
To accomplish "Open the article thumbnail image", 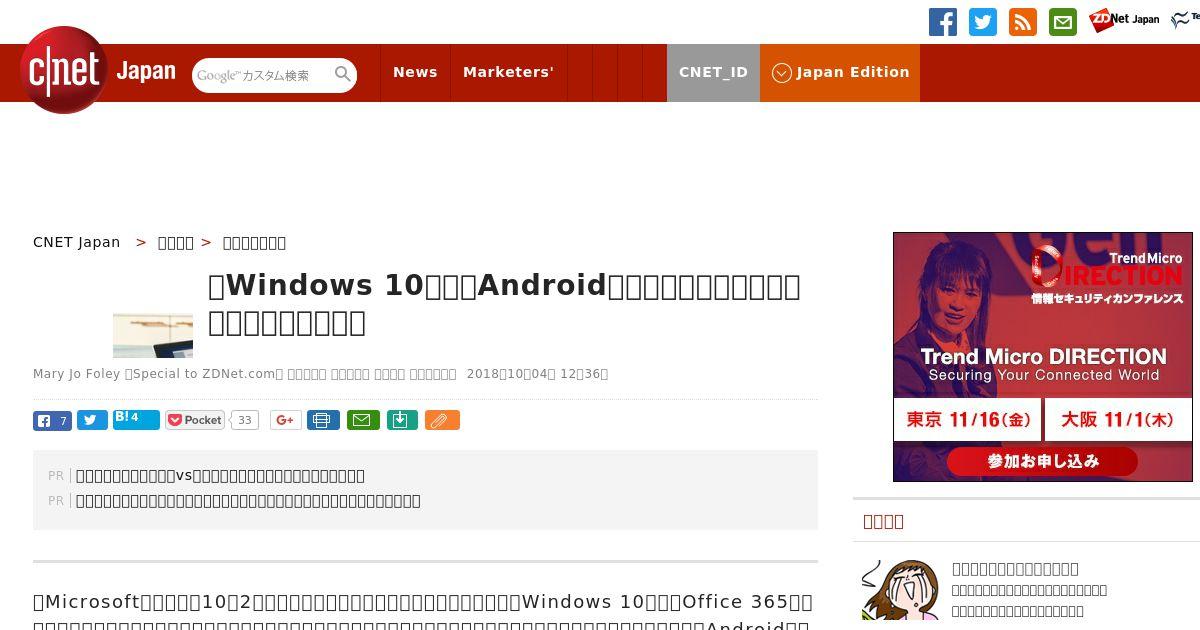I will tap(153, 335).
